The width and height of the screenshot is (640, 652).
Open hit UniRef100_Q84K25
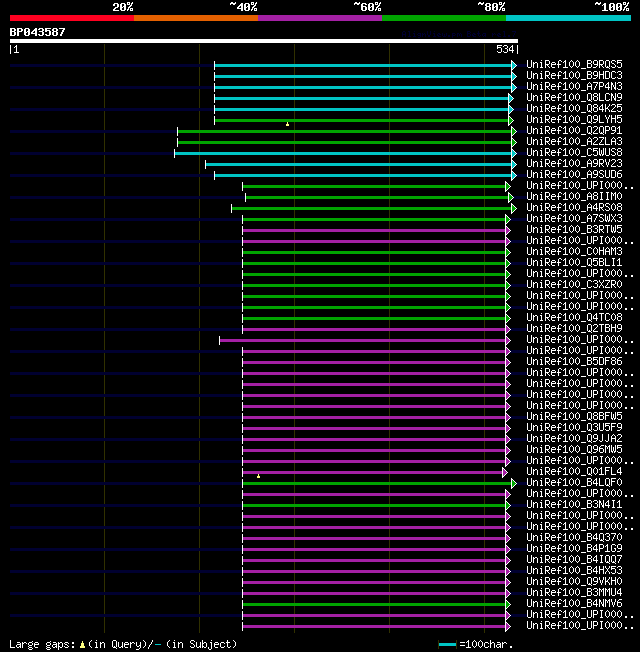point(574,109)
